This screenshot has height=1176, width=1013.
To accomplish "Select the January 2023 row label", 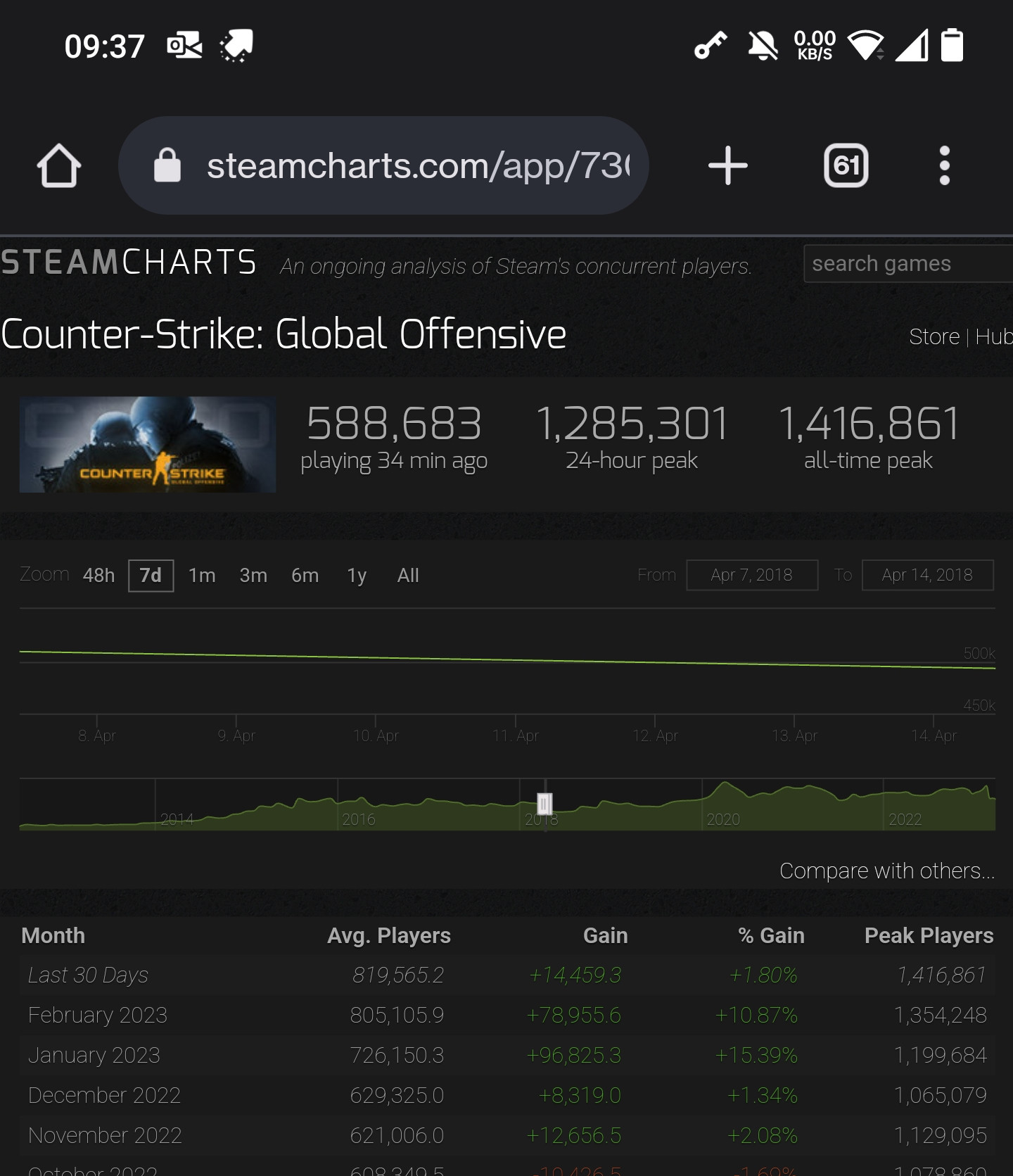I will 94,1056.
